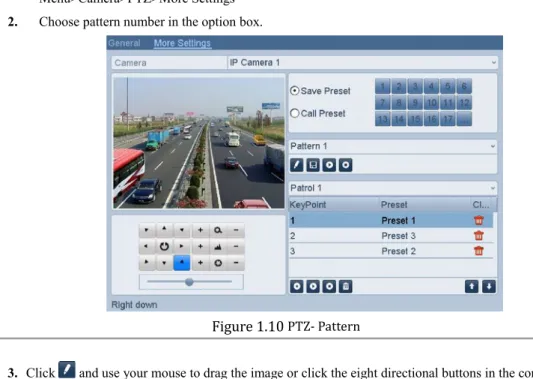Click preset number button 12

(464, 103)
